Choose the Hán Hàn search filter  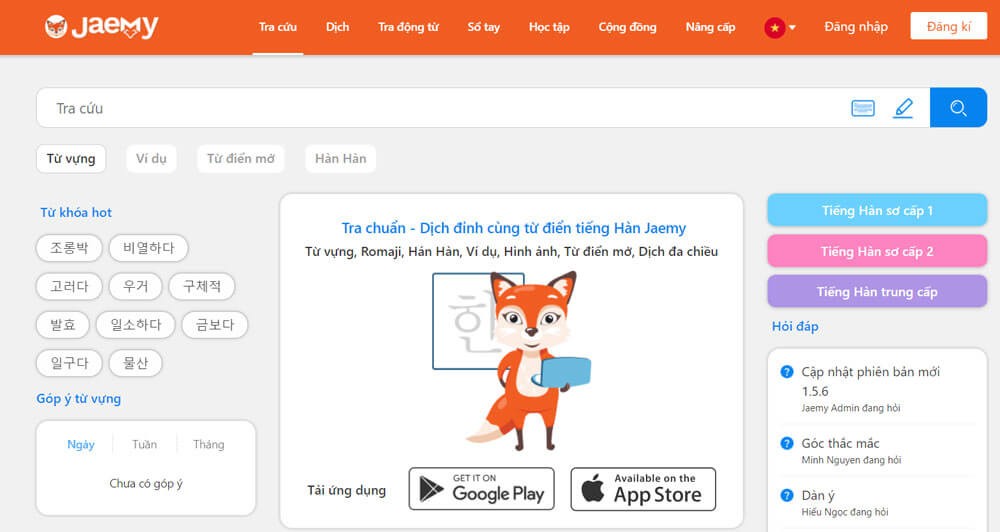[x=340, y=159]
